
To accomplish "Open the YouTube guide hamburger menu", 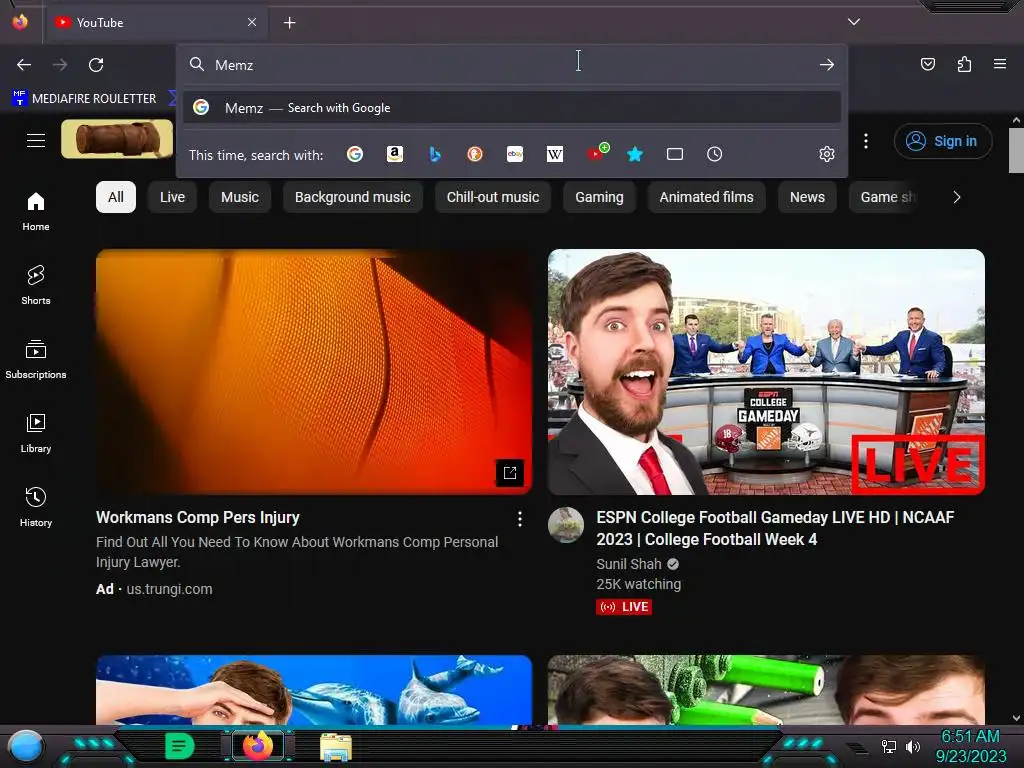I will tap(36, 140).
